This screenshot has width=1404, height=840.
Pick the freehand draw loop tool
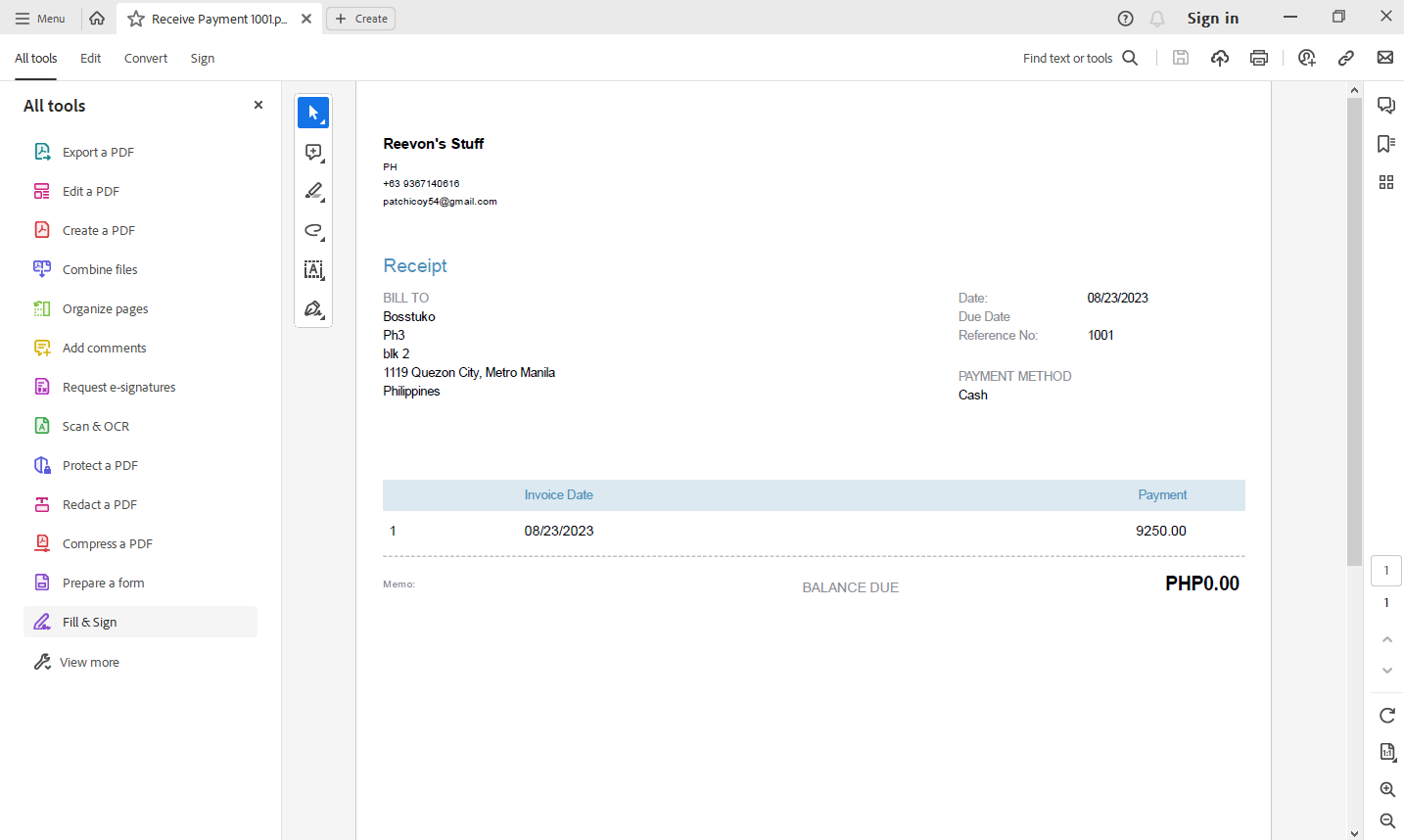[313, 231]
